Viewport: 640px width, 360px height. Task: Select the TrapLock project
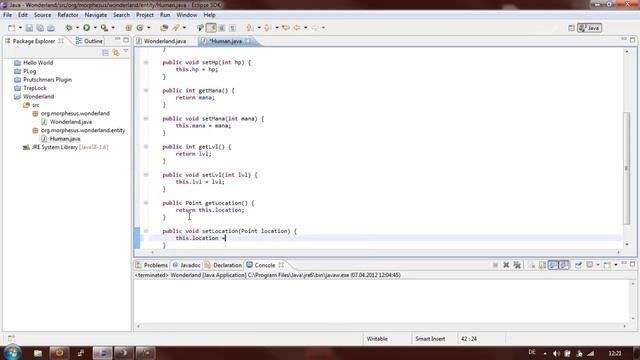click(x=35, y=88)
